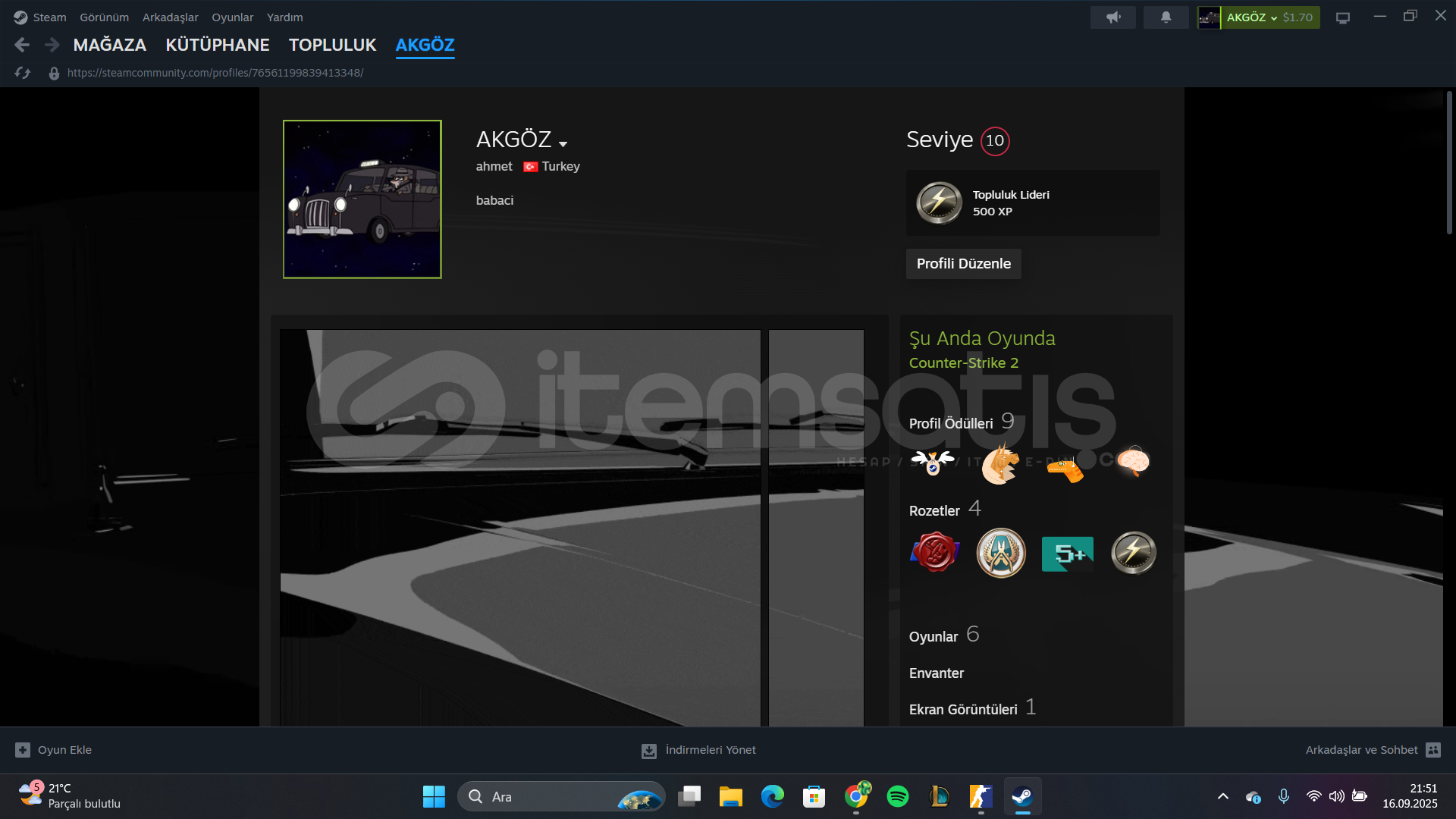This screenshot has height=819, width=1456.
Task: Click the vertical page scrollbar
Action: (1449, 163)
